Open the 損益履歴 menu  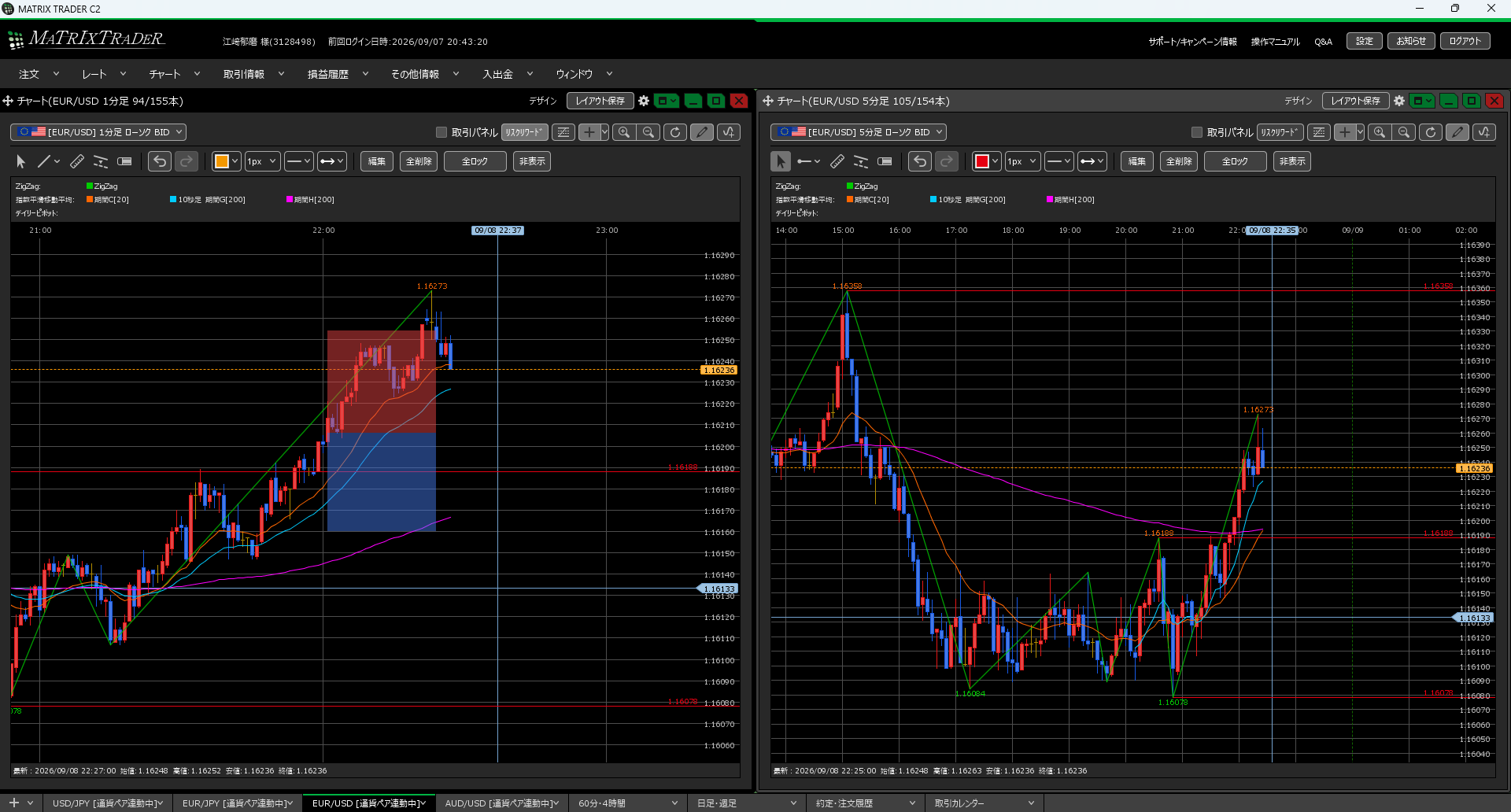click(338, 74)
